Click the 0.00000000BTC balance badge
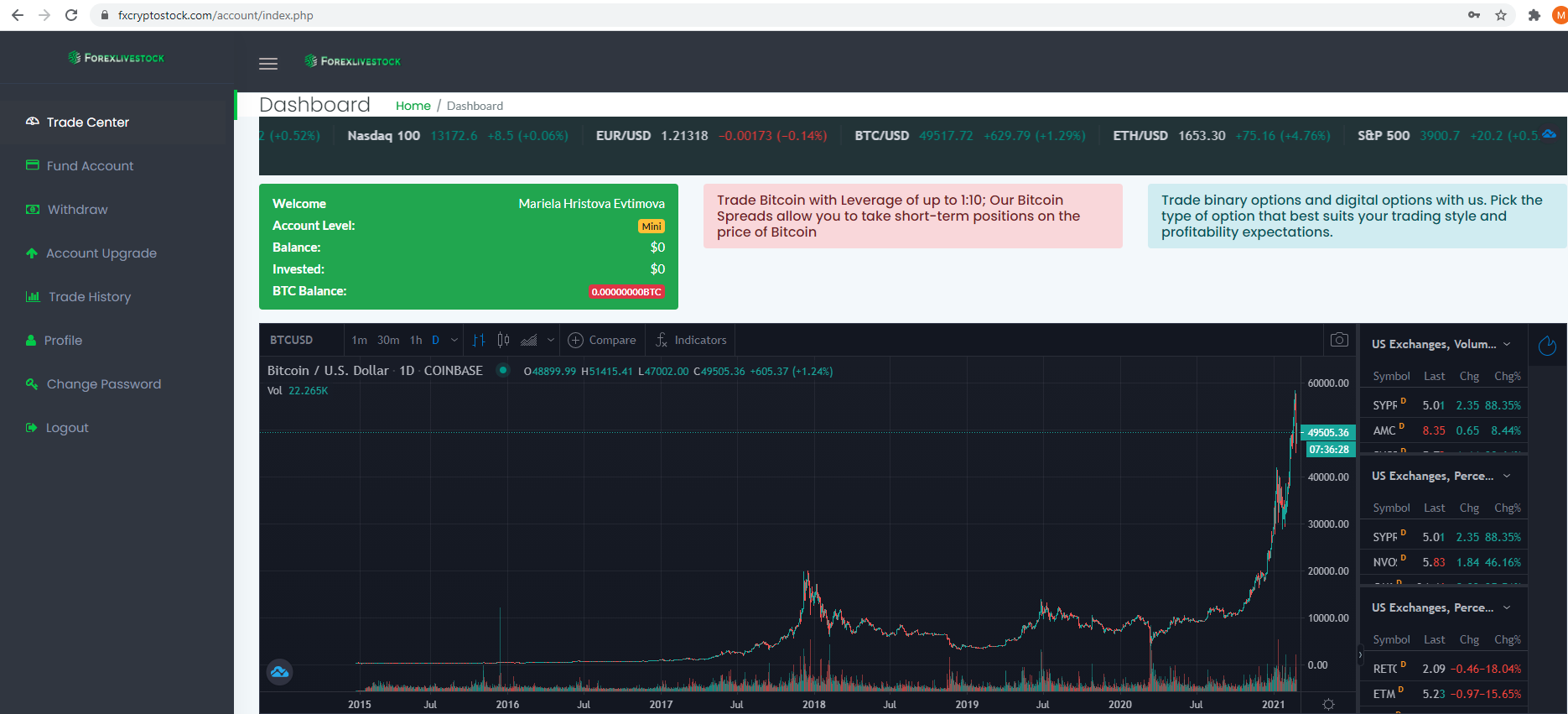1568x714 pixels. point(627,292)
